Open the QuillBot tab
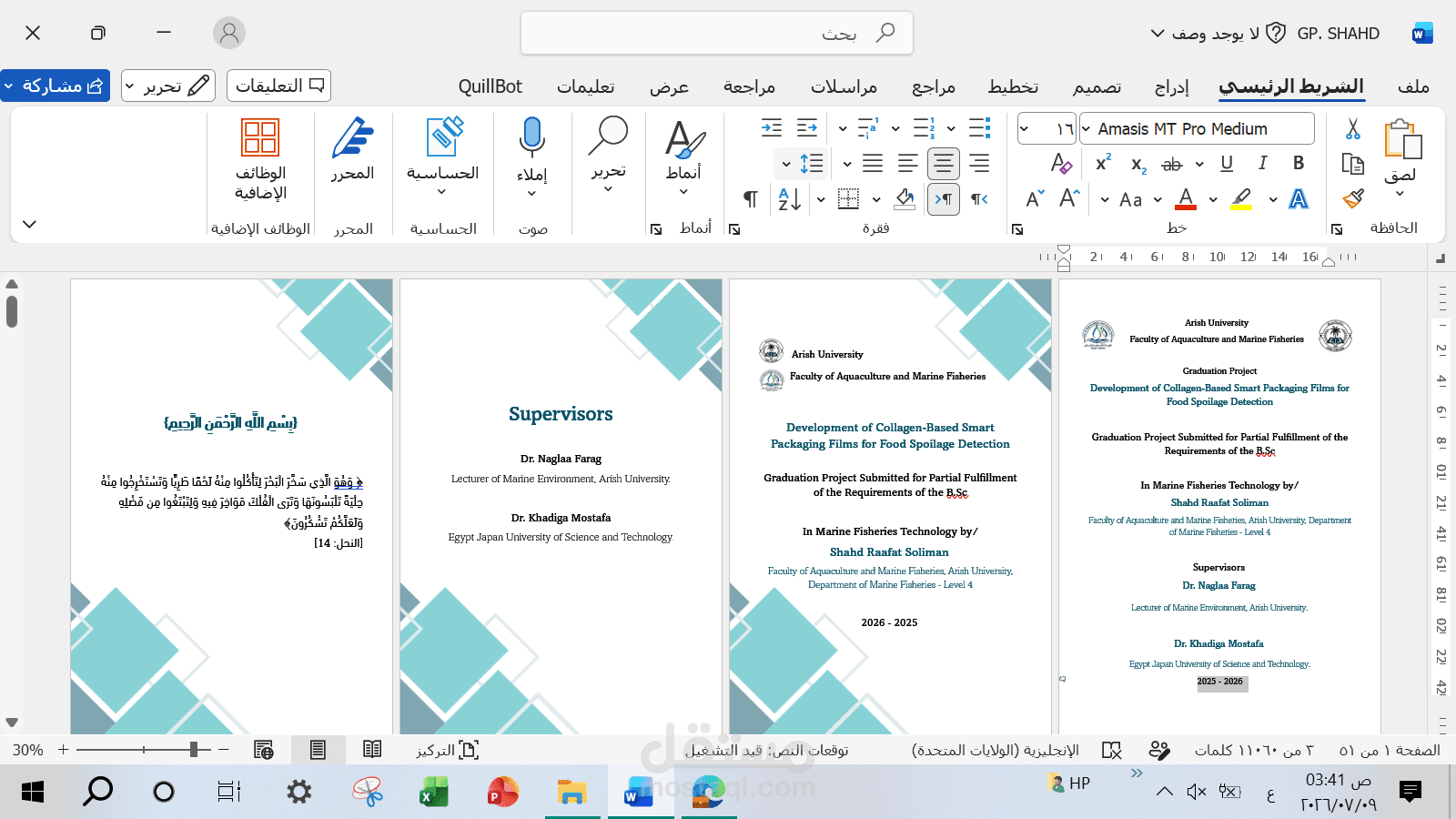The width and height of the screenshot is (1456, 819). (x=490, y=86)
